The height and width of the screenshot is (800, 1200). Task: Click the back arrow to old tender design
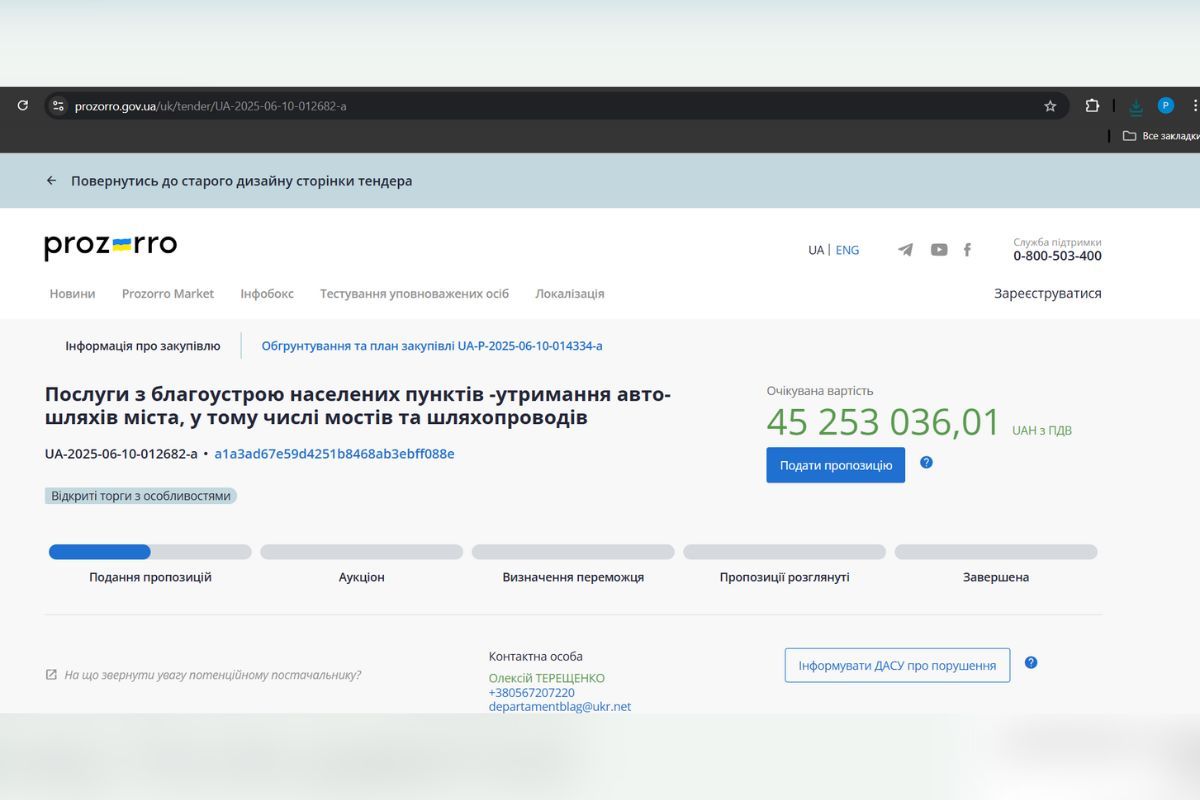(51, 181)
